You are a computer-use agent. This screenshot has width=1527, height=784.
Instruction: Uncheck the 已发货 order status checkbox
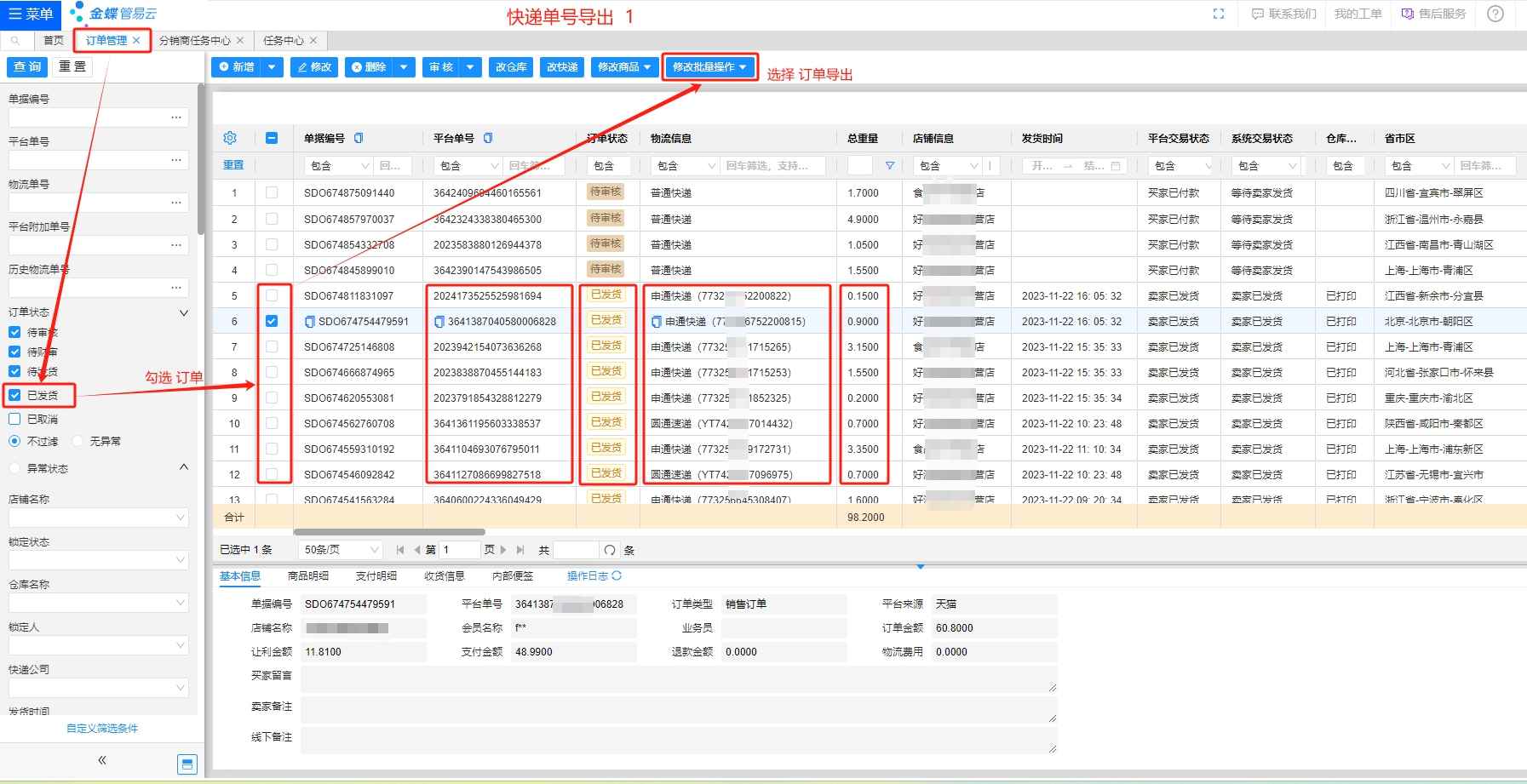click(14, 395)
